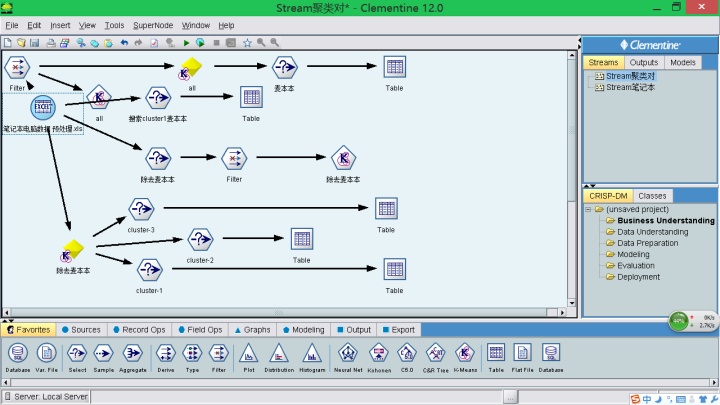Select the Table node after cluster-2

[302, 239]
